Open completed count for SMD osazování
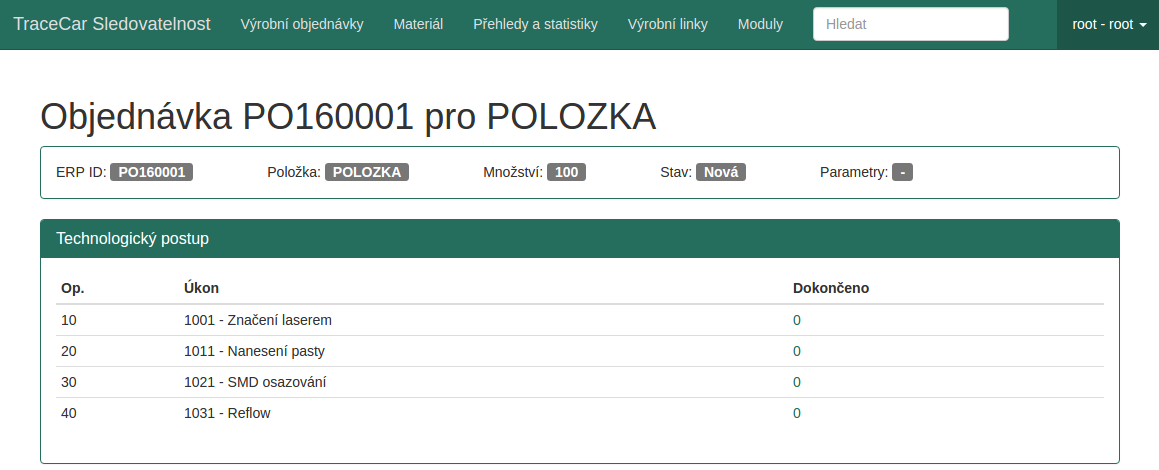Viewport: 1159px width, 470px height. pyautogui.click(x=797, y=382)
